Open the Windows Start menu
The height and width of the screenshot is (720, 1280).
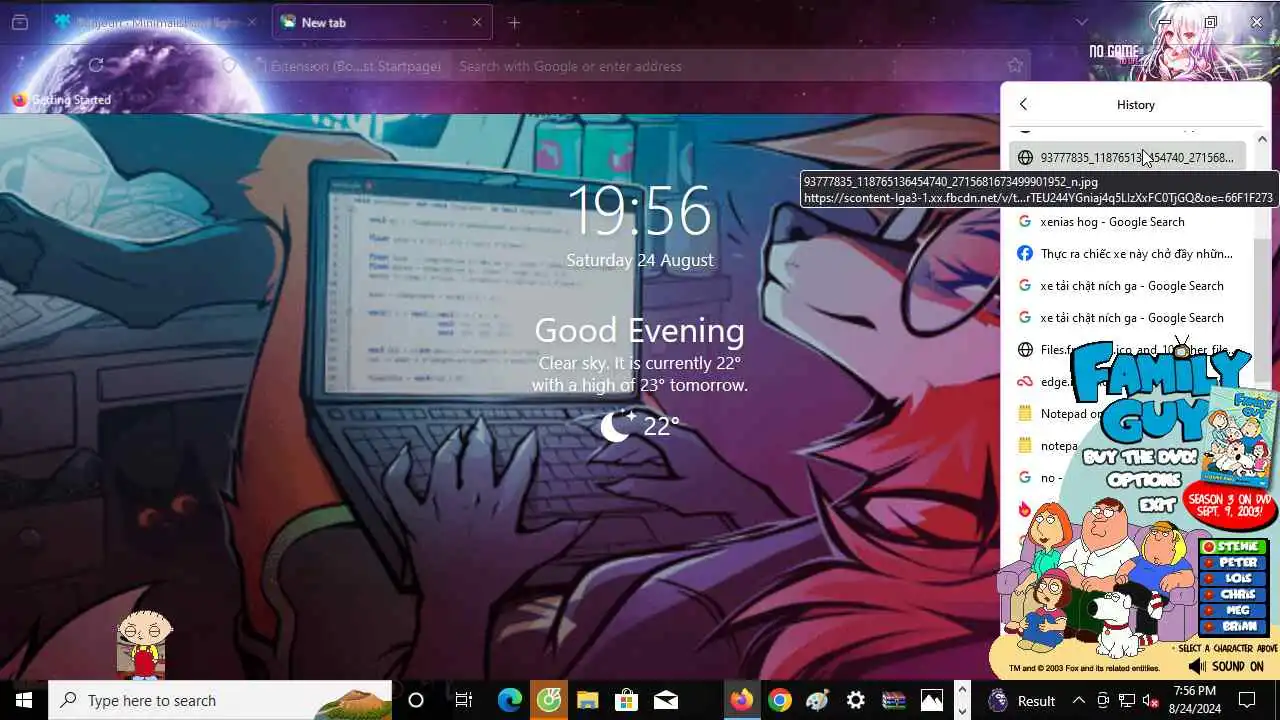pos(24,700)
